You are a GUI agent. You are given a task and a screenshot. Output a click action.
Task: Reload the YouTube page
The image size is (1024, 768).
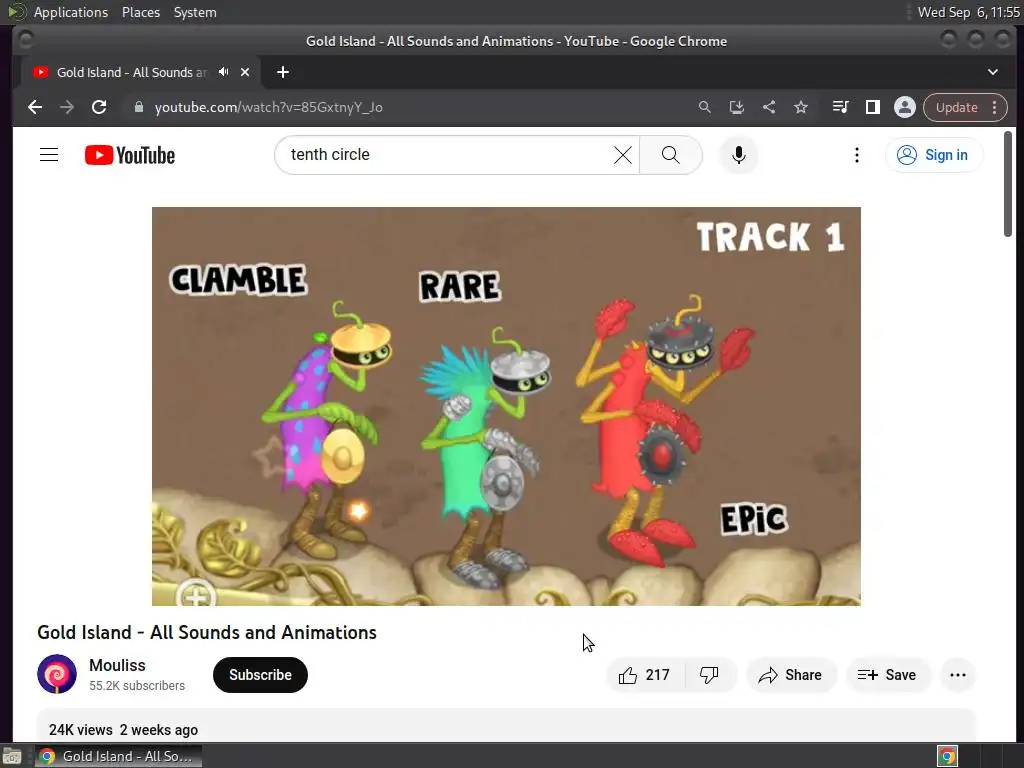click(x=99, y=107)
